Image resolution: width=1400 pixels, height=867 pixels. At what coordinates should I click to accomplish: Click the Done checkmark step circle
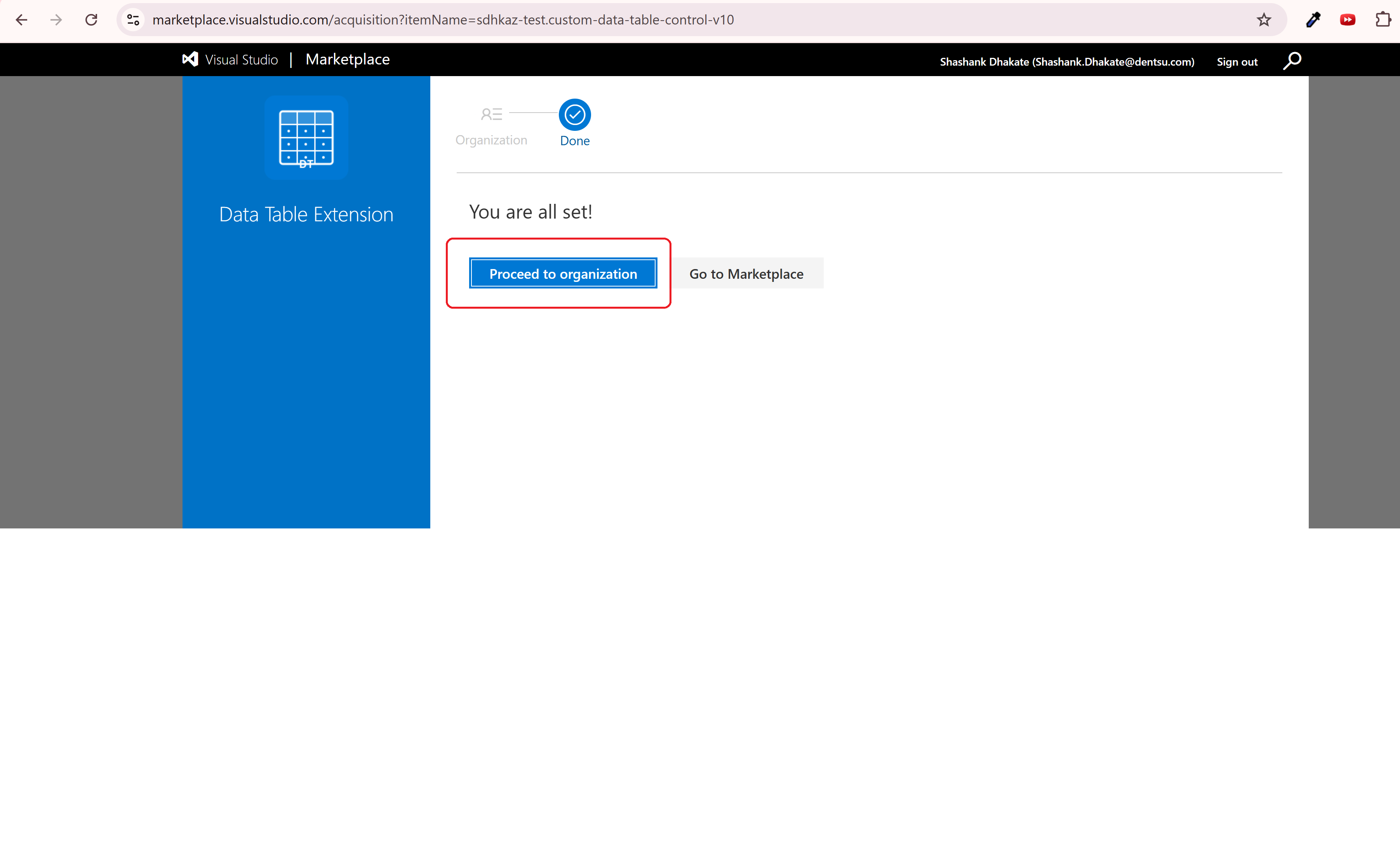(575, 115)
